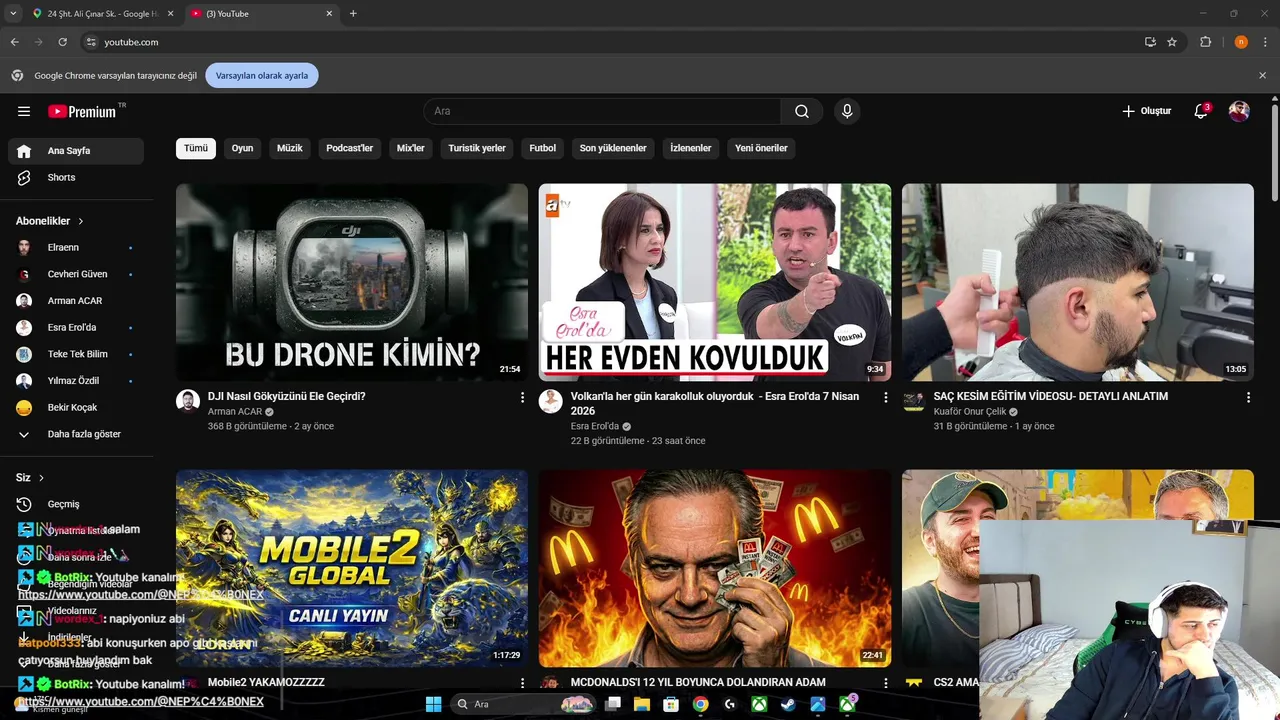This screenshot has width=1280, height=720.
Task: Open Steam from the taskbar
Action: [789, 704]
